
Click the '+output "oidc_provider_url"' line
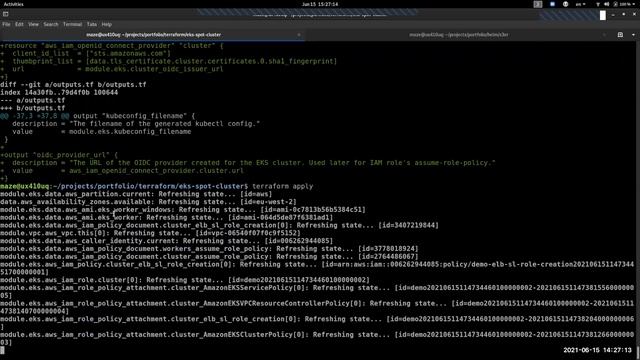[59, 155]
